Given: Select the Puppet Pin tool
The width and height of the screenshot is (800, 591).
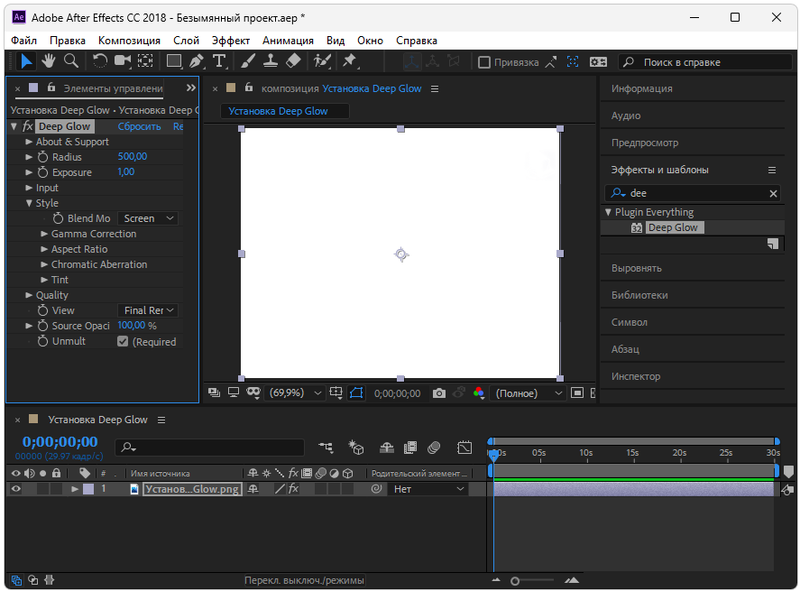Looking at the screenshot, I should tap(350, 61).
